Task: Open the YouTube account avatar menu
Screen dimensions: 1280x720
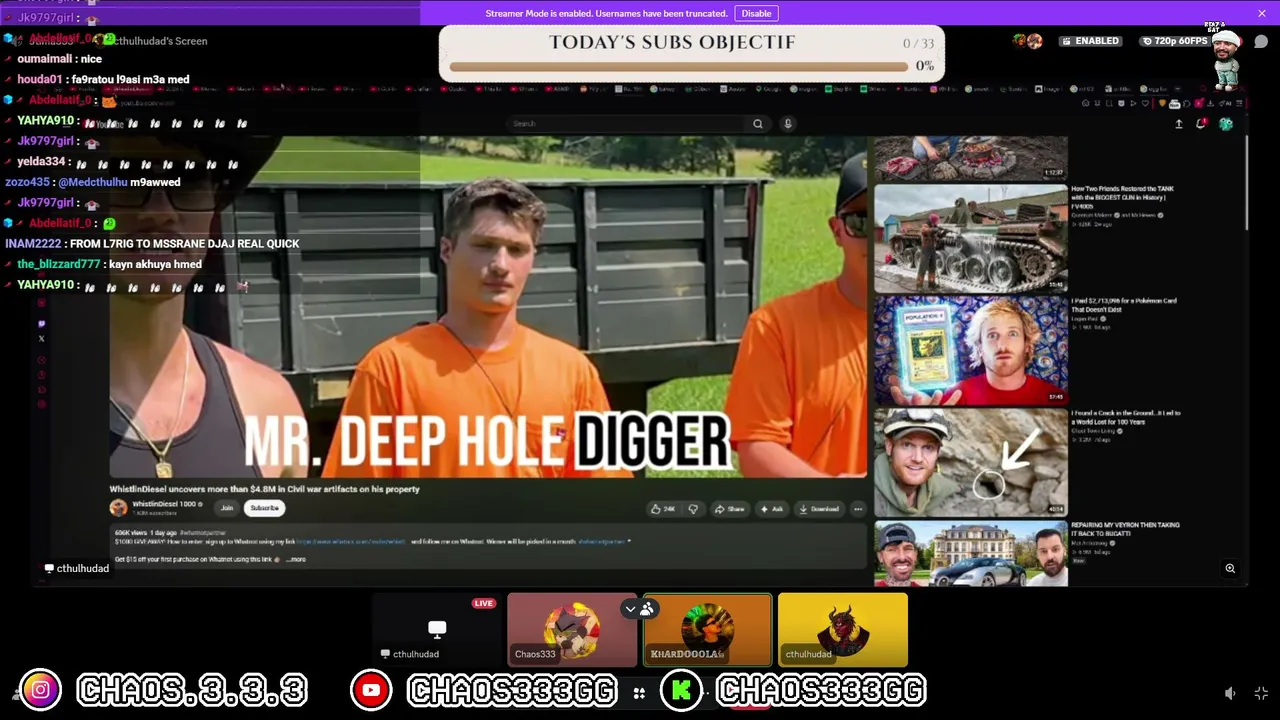Action: pyautogui.click(x=1226, y=124)
